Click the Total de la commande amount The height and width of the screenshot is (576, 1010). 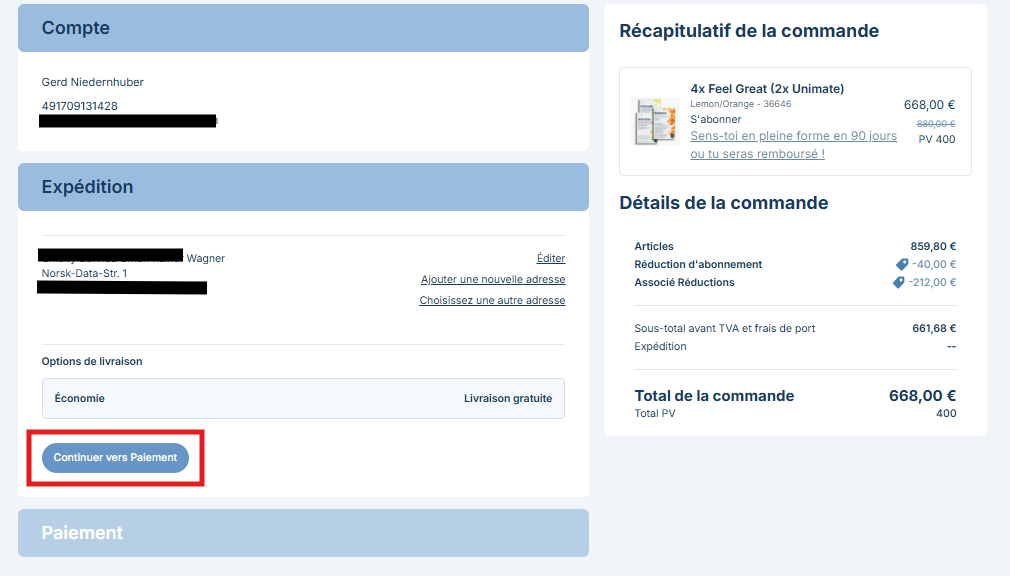coord(922,395)
